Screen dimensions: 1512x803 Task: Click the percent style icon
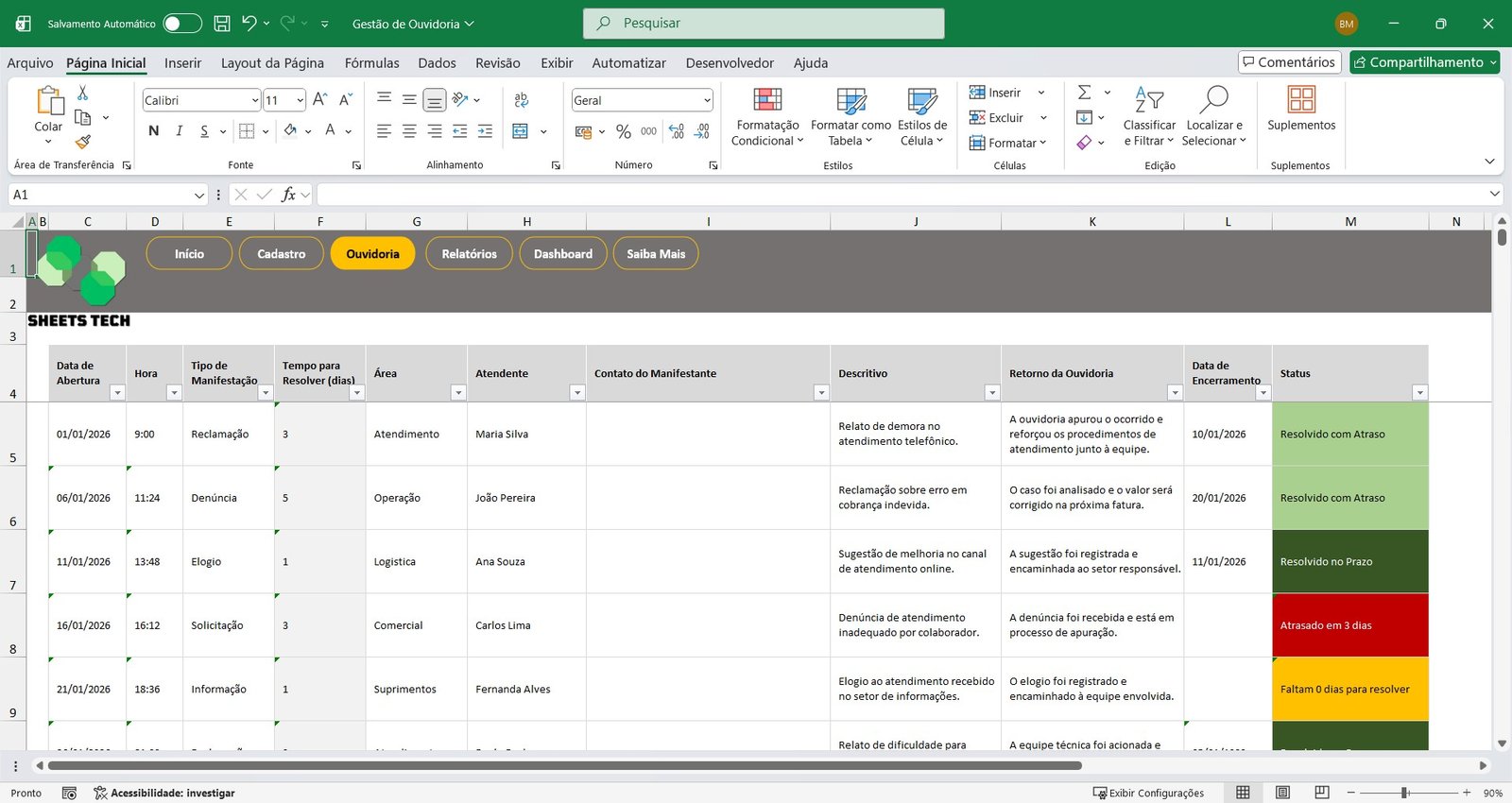click(x=623, y=131)
